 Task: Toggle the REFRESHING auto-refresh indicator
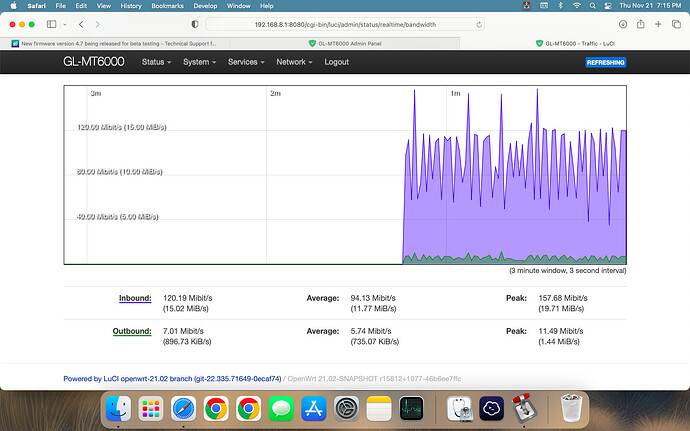click(605, 62)
